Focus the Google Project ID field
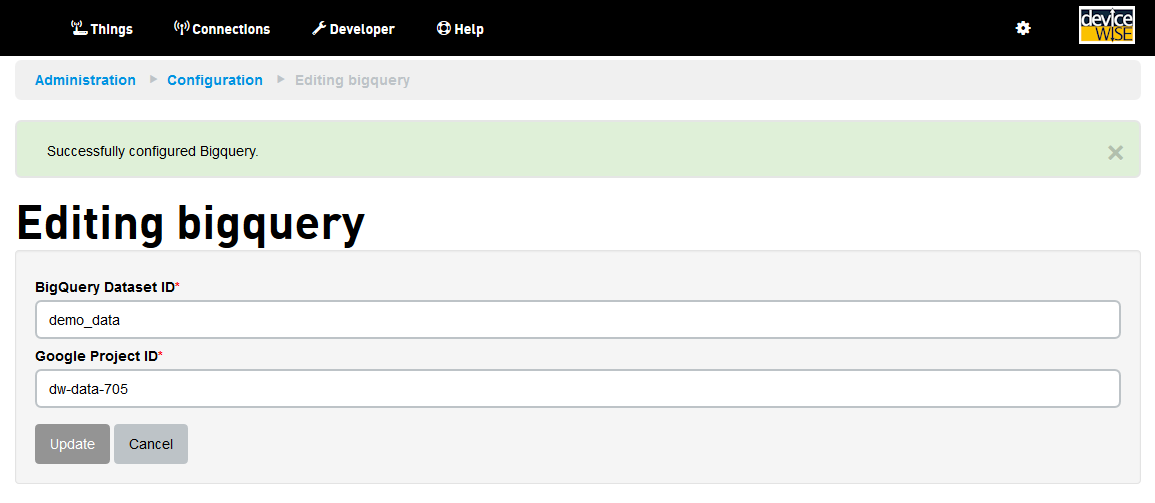Image resolution: width=1155 pixels, height=503 pixels. click(x=577, y=388)
